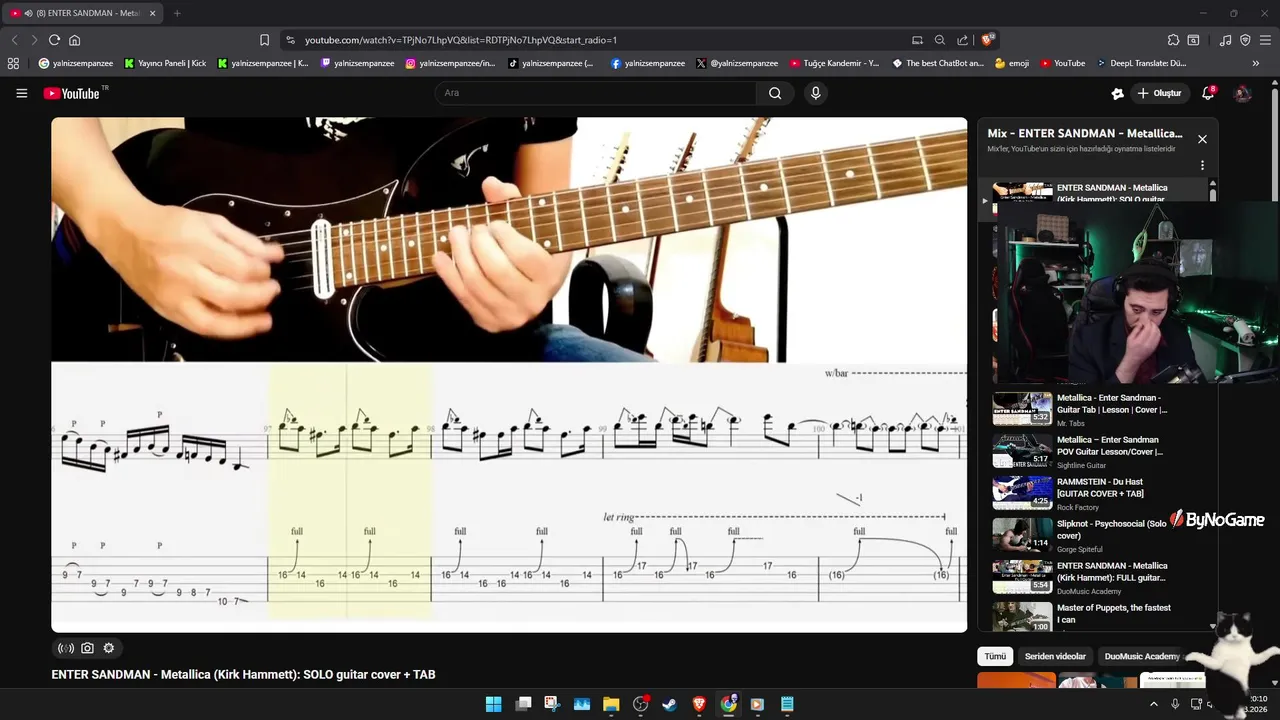Open the YouTube guide hamburger menu
The width and height of the screenshot is (1280, 720).
(x=21, y=93)
